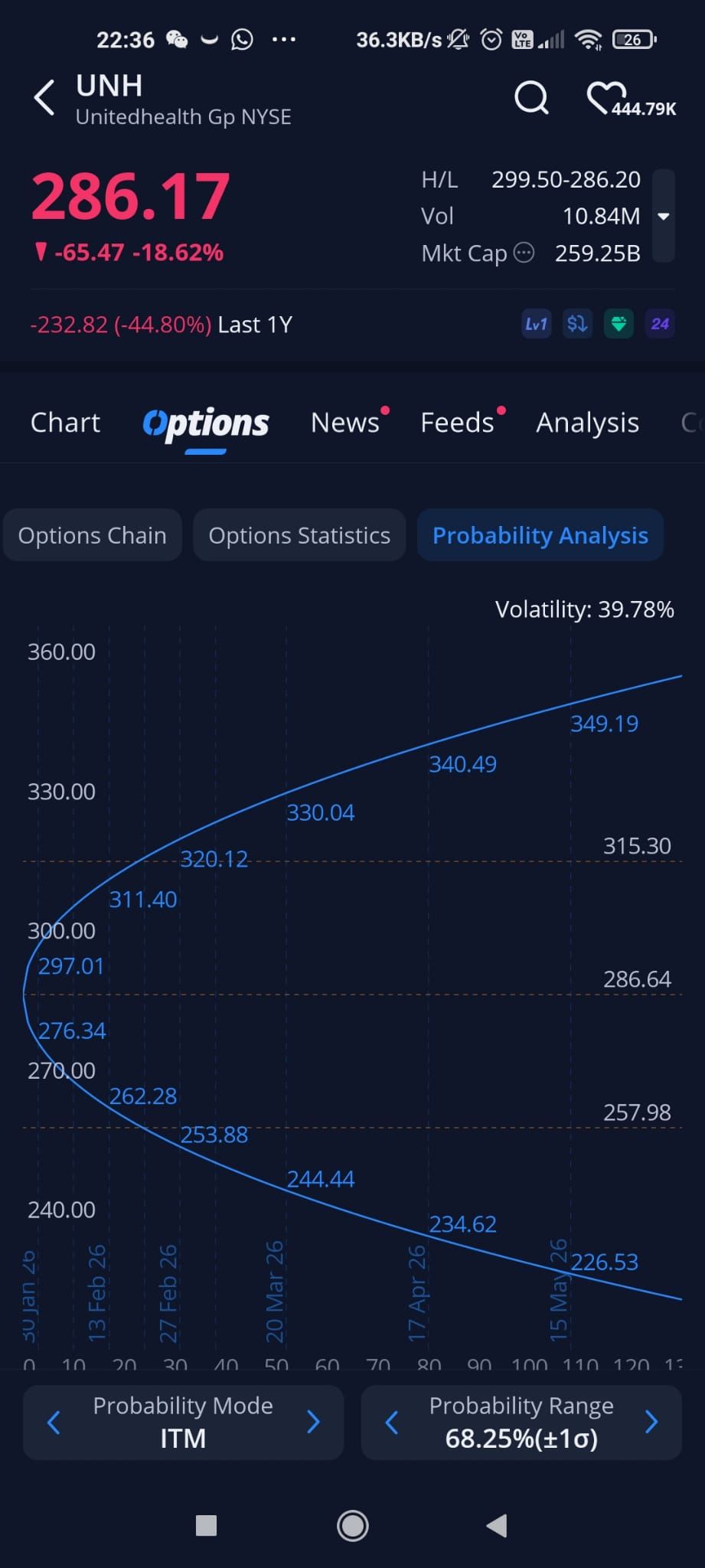
Task: Tap the dollar currency exchange icon
Action: click(x=577, y=324)
